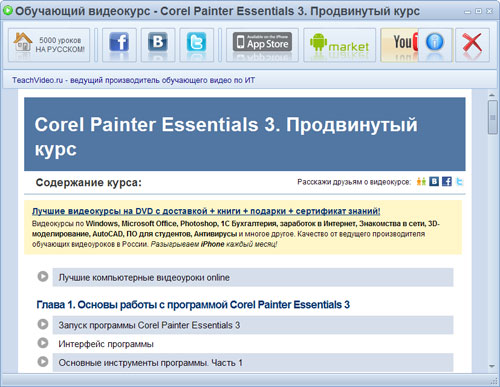Play Запуск программы lesson icon
This screenshot has width=500, height=387.
[x=43, y=324]
